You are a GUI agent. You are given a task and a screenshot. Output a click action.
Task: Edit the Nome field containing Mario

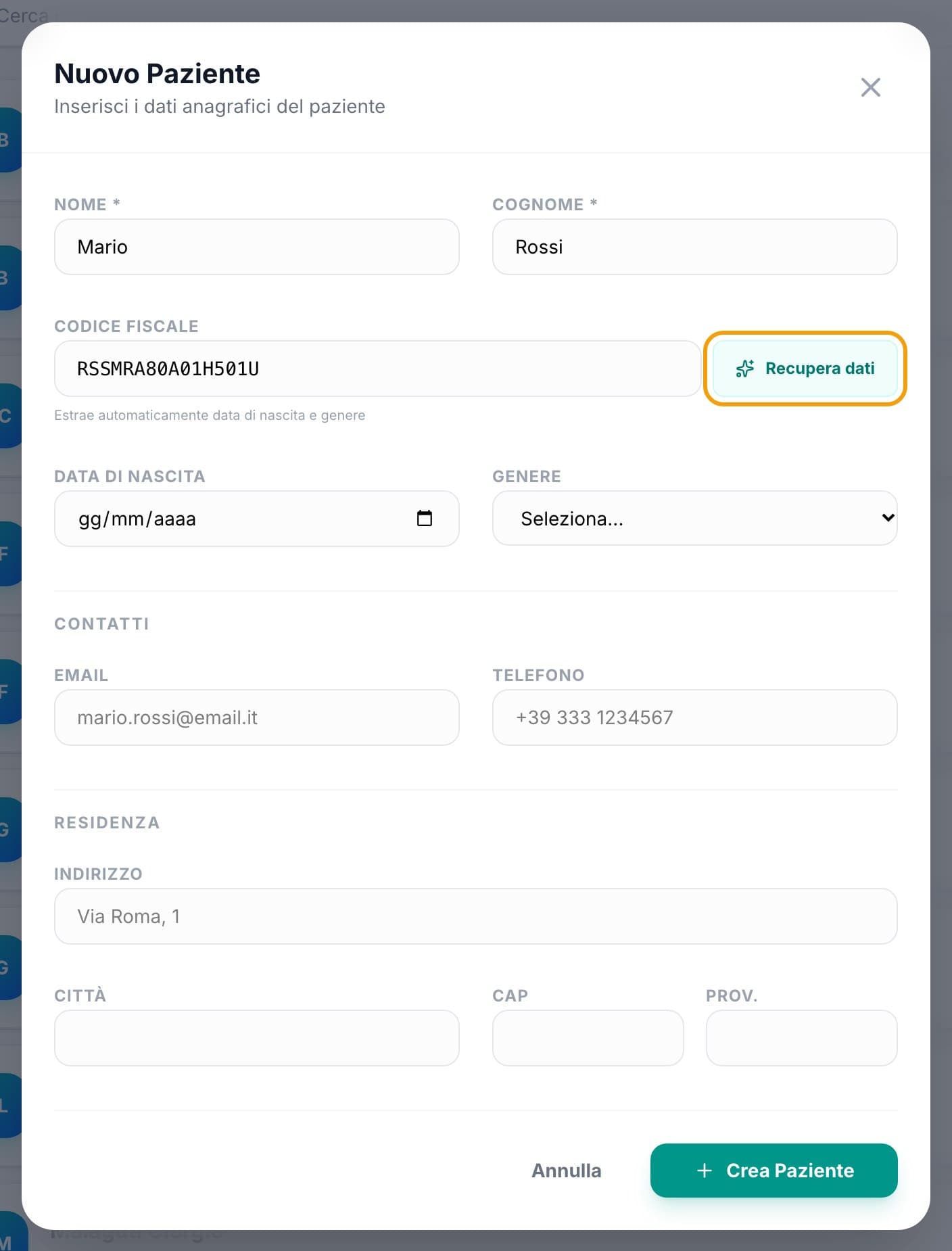tap(257, 247)
